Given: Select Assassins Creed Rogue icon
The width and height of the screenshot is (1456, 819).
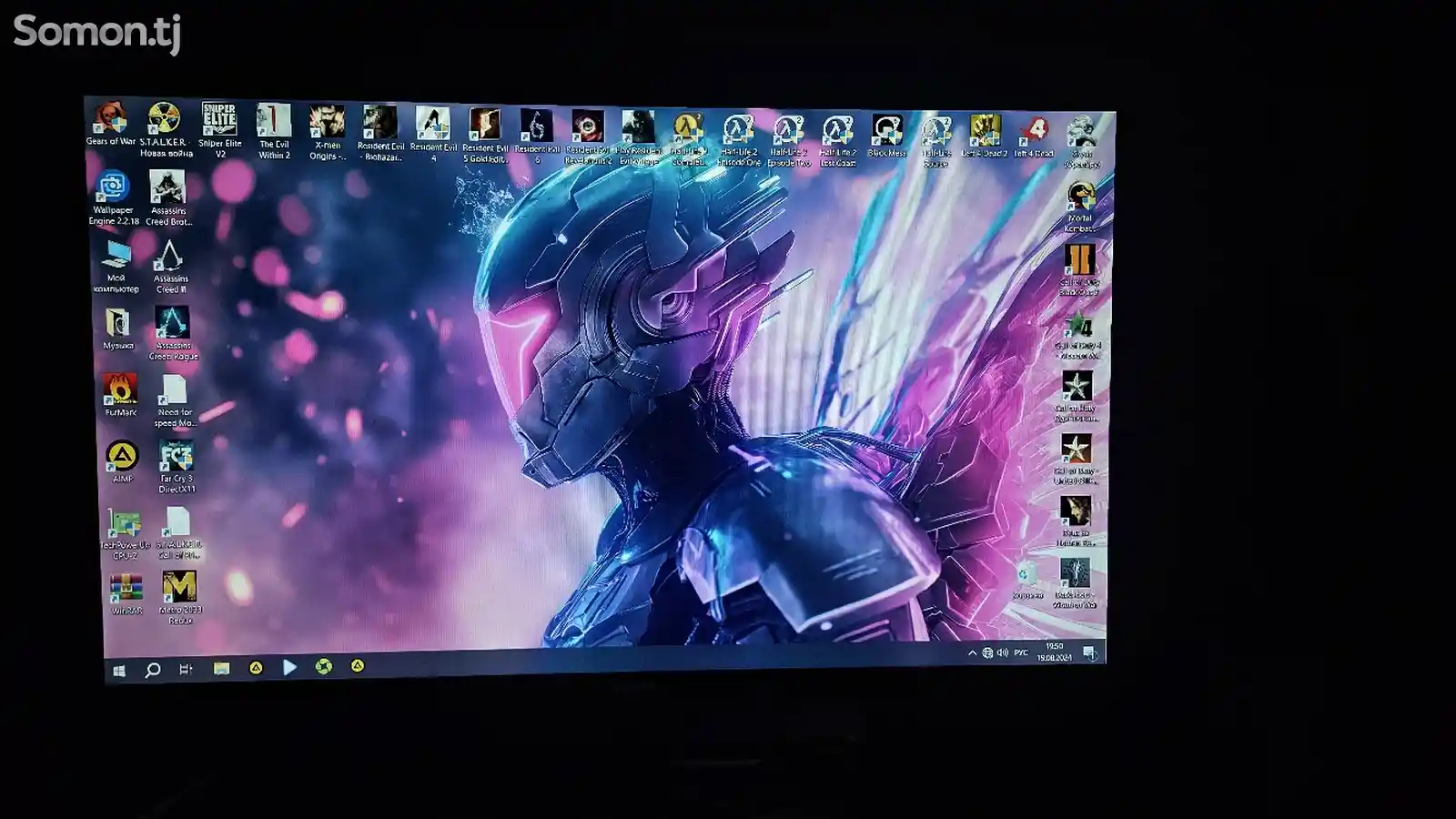Looking at the screenshot, I should [x=173, y=333].
